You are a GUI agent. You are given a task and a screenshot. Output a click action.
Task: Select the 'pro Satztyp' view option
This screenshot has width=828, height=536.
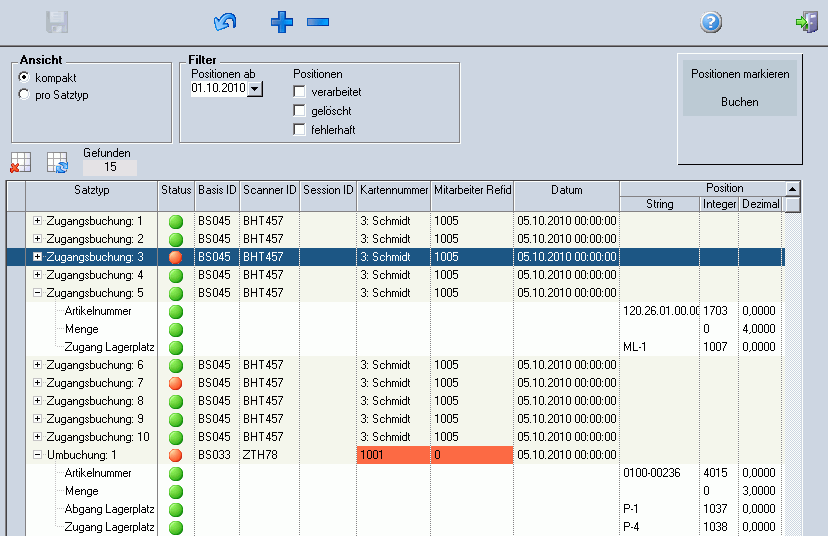(25, 95)
